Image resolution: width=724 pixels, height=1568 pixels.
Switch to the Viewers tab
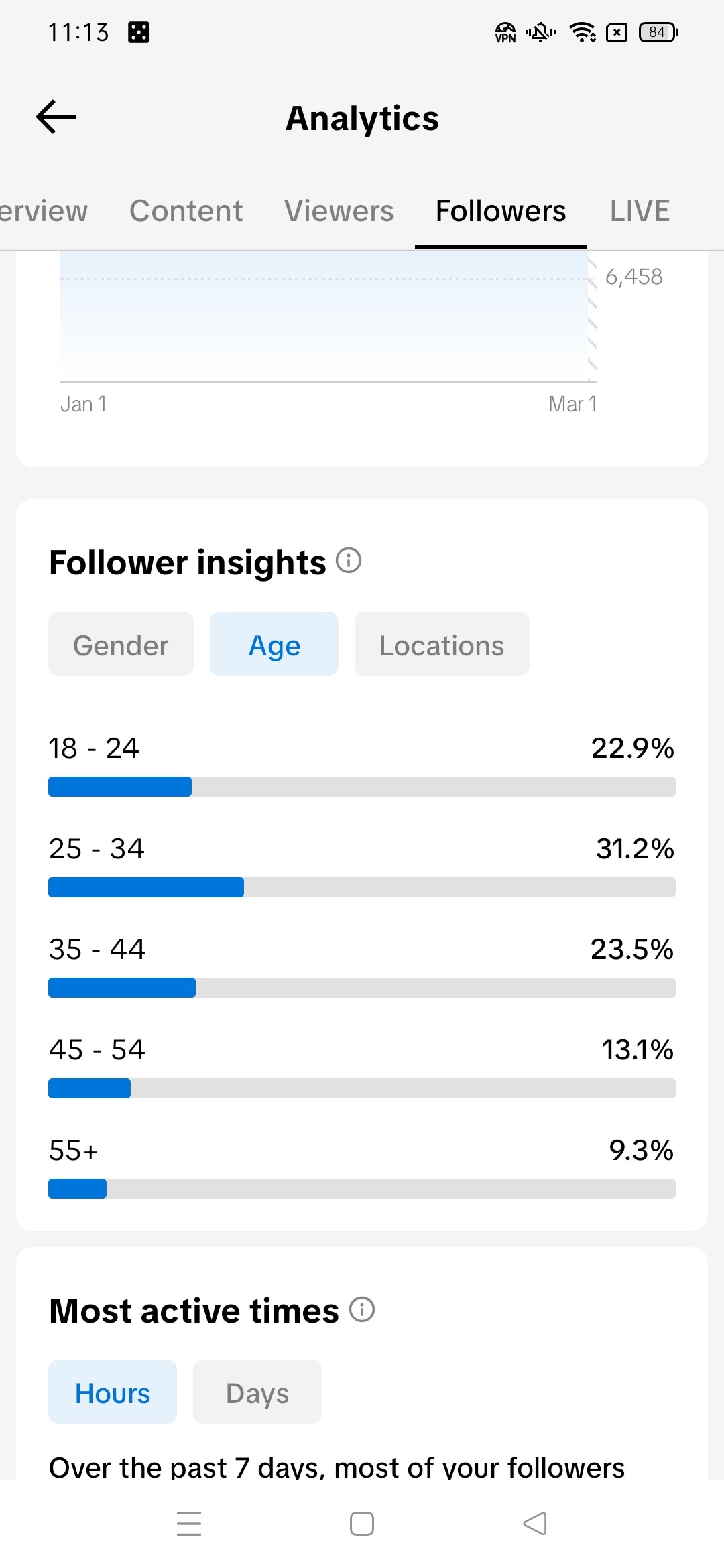pyautogui.click(x=339, y=211)
